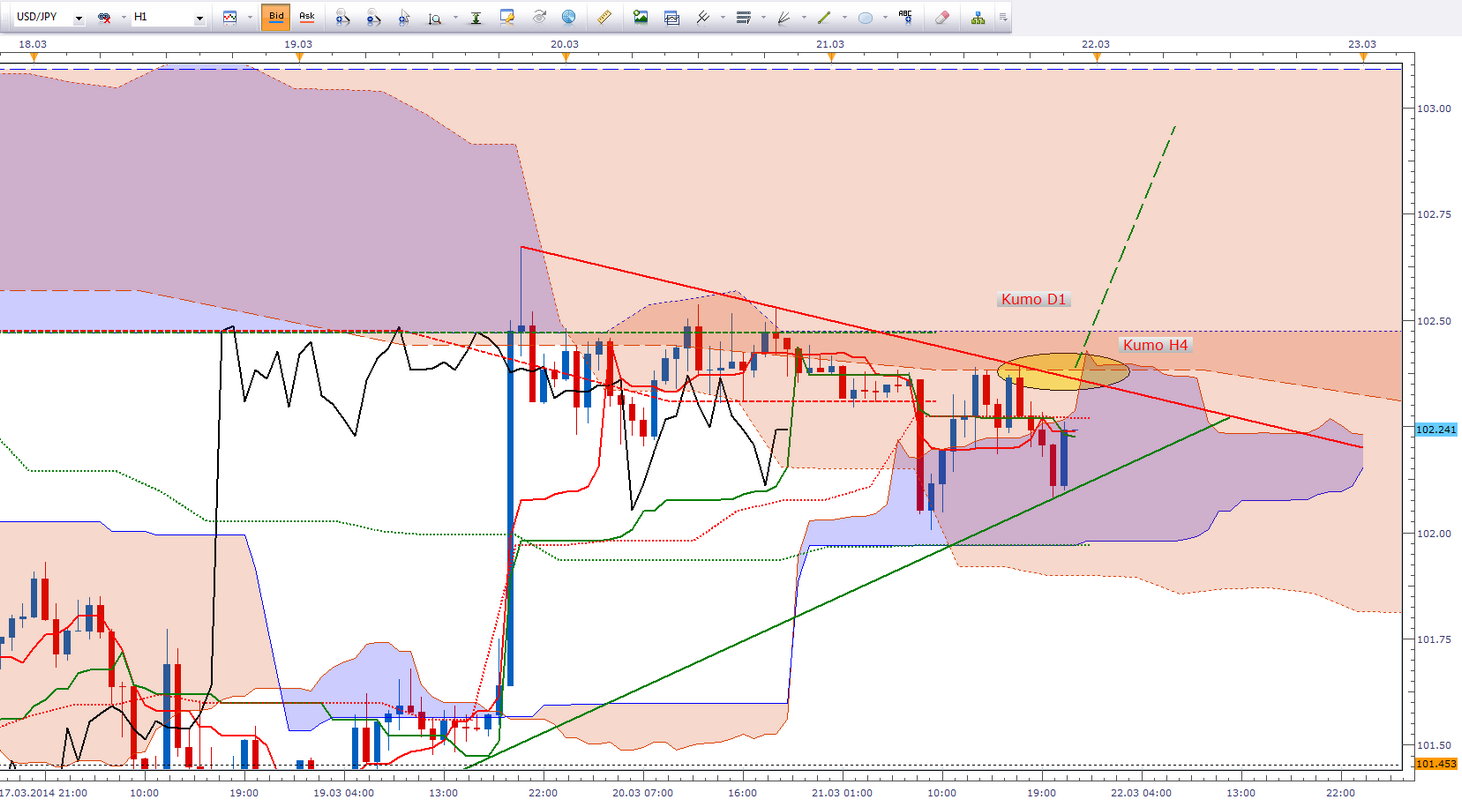The height and width of the screenshot is (800, 1462).
Task: Select the fan lines drawing tool
Action: [783, 17]
